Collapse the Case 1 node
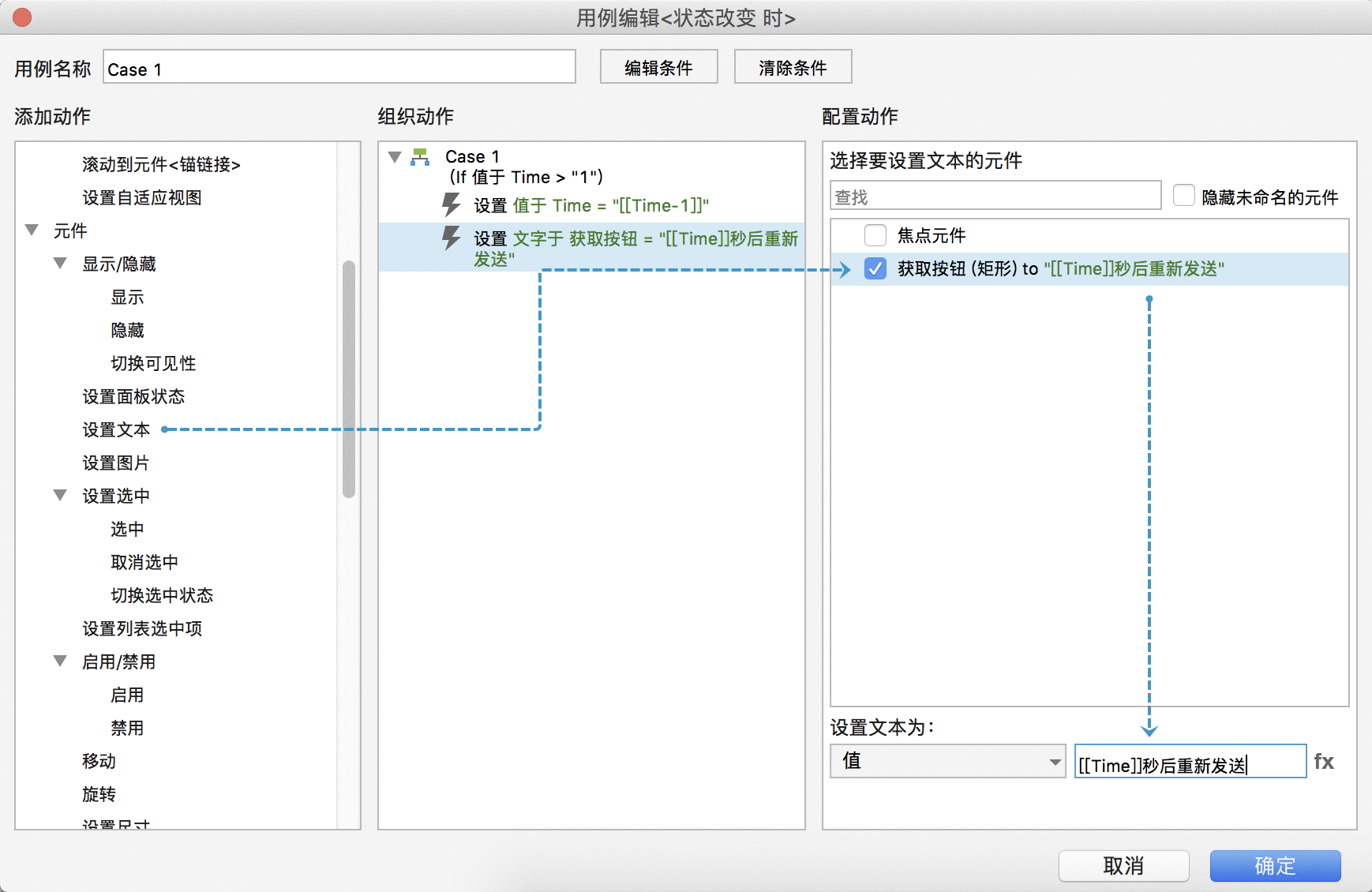This screenshot has height=892, width=1372. (395, 157)
